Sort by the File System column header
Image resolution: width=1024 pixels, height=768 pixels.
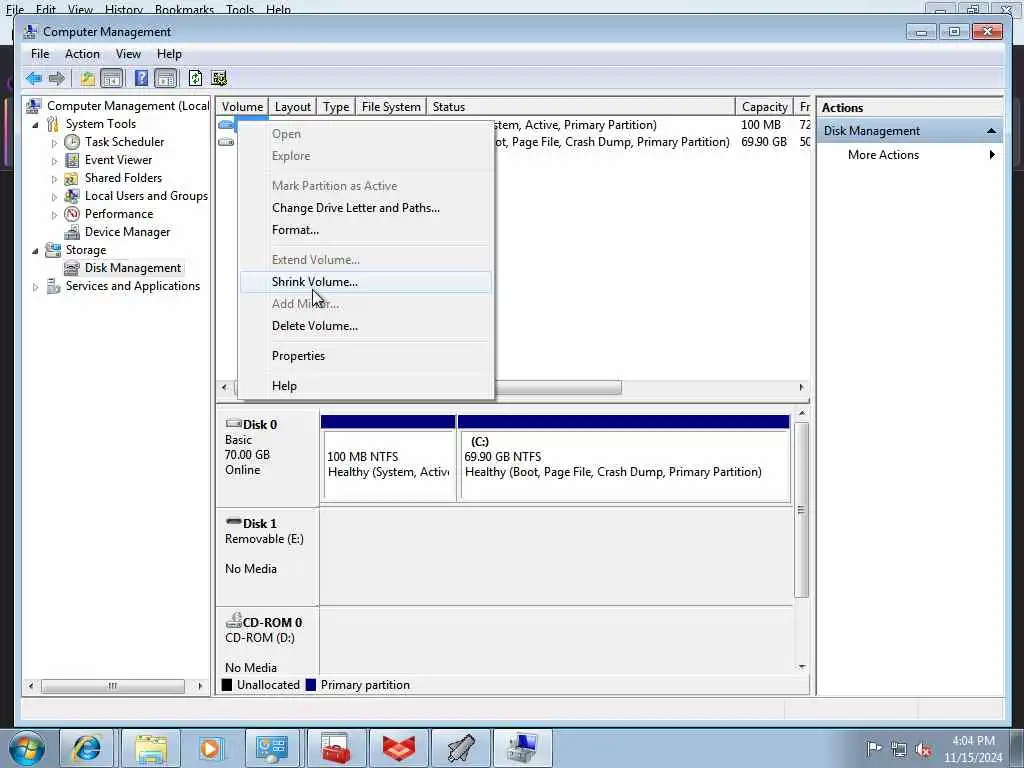[391, 106]
